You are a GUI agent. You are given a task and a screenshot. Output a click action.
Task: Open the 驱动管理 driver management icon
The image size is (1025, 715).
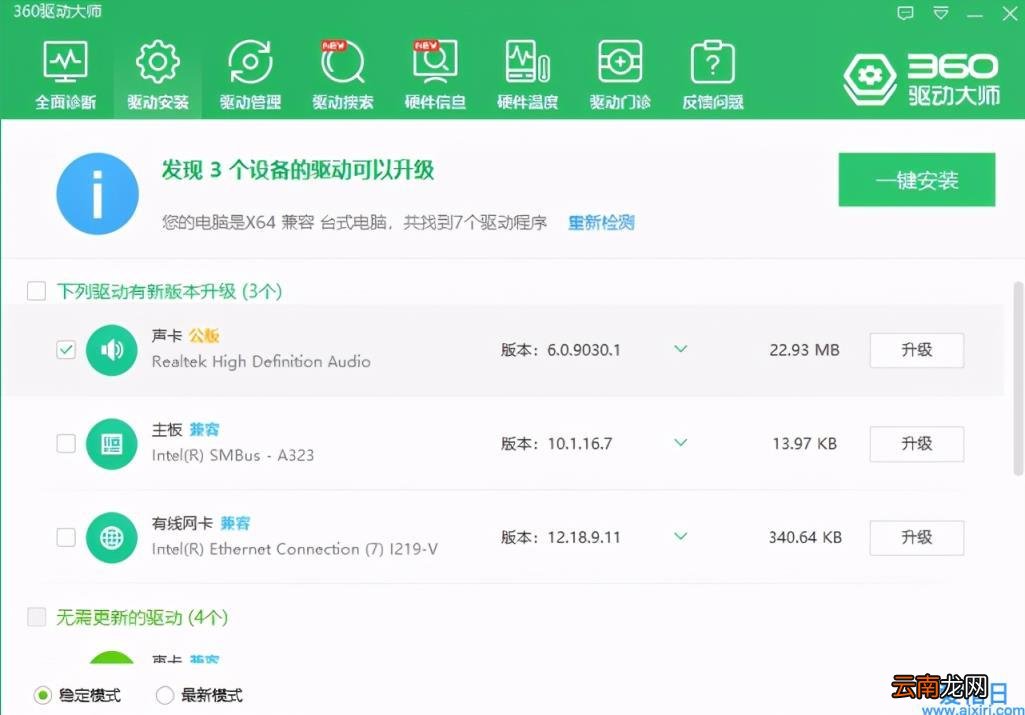click(250, 61)
